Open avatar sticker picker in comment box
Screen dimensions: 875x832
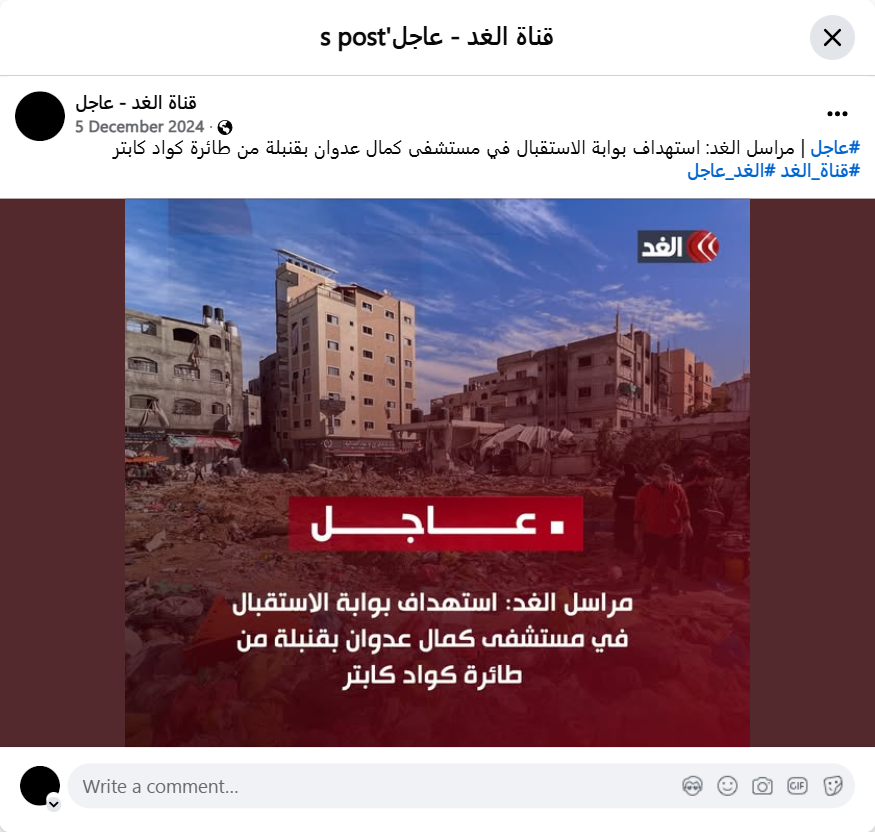click(692, 786)
